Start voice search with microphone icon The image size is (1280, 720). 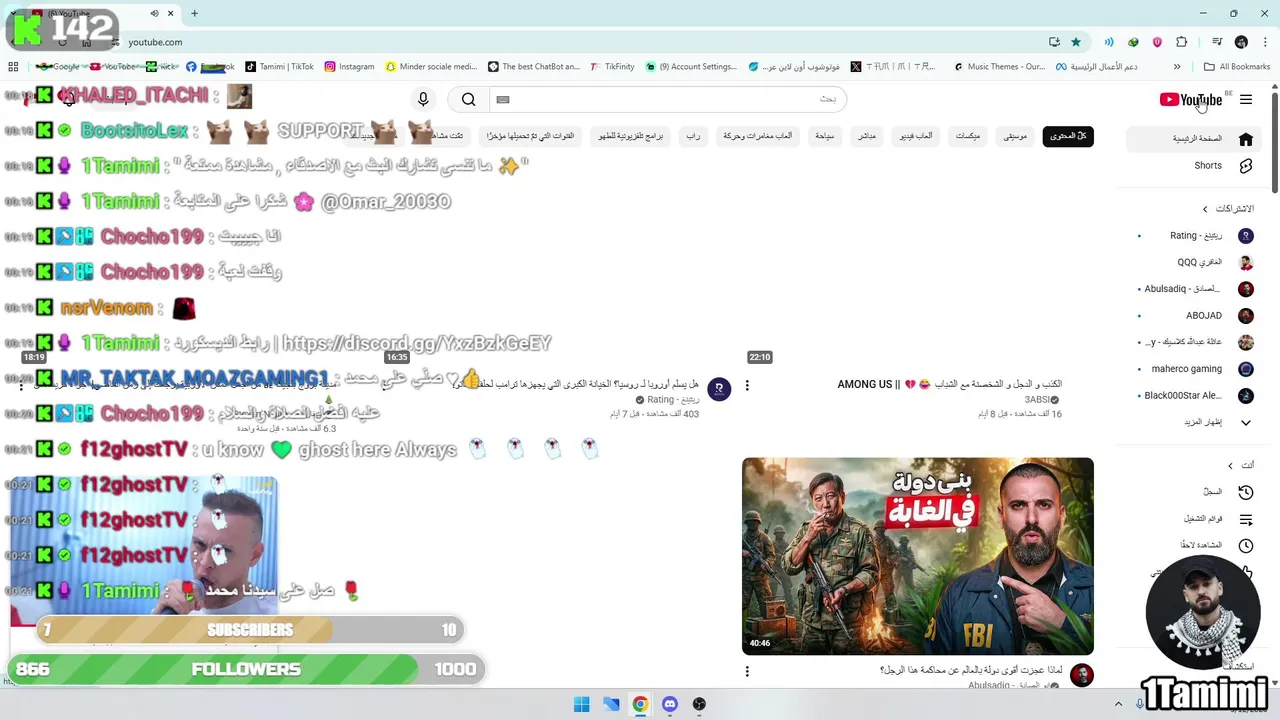click(423, 99)
